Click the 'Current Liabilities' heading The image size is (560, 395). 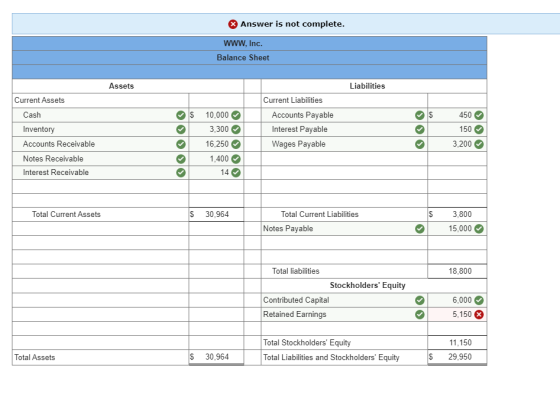(293, 100)
